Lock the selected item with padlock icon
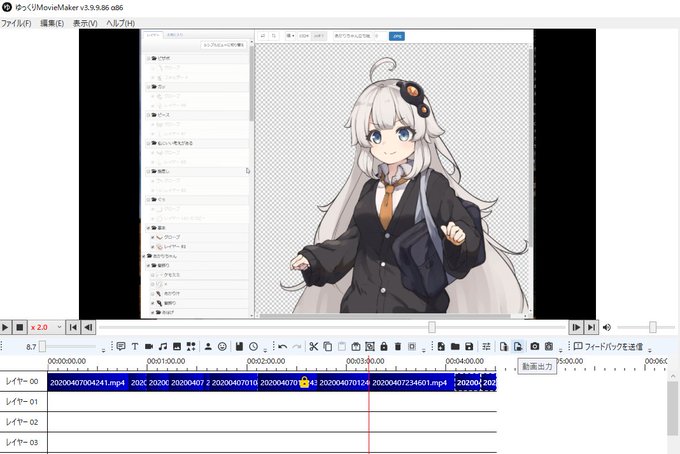The height and width of the screenshot is (454, 680). (x=384, y=346)
